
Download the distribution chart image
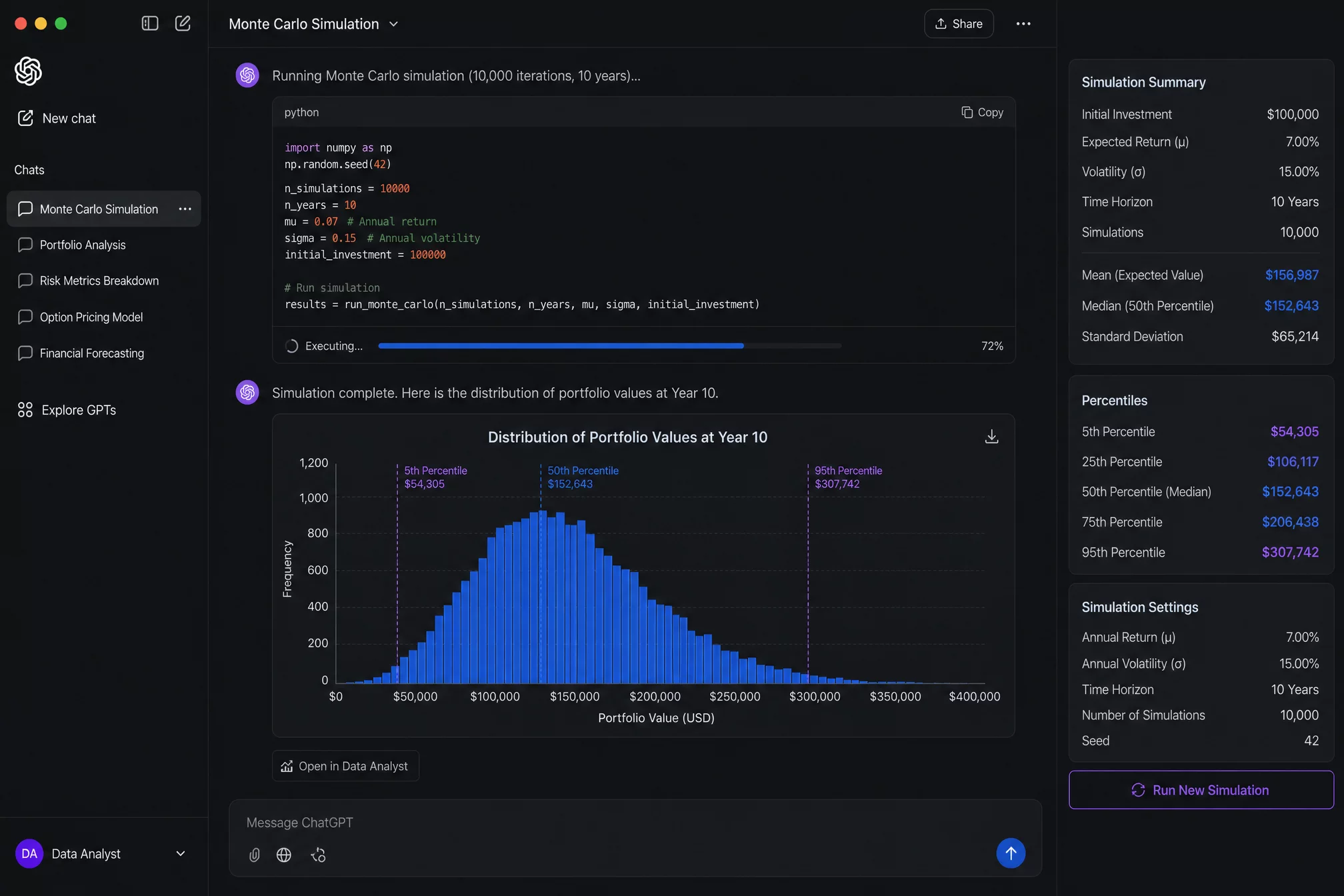click(991, 437)
